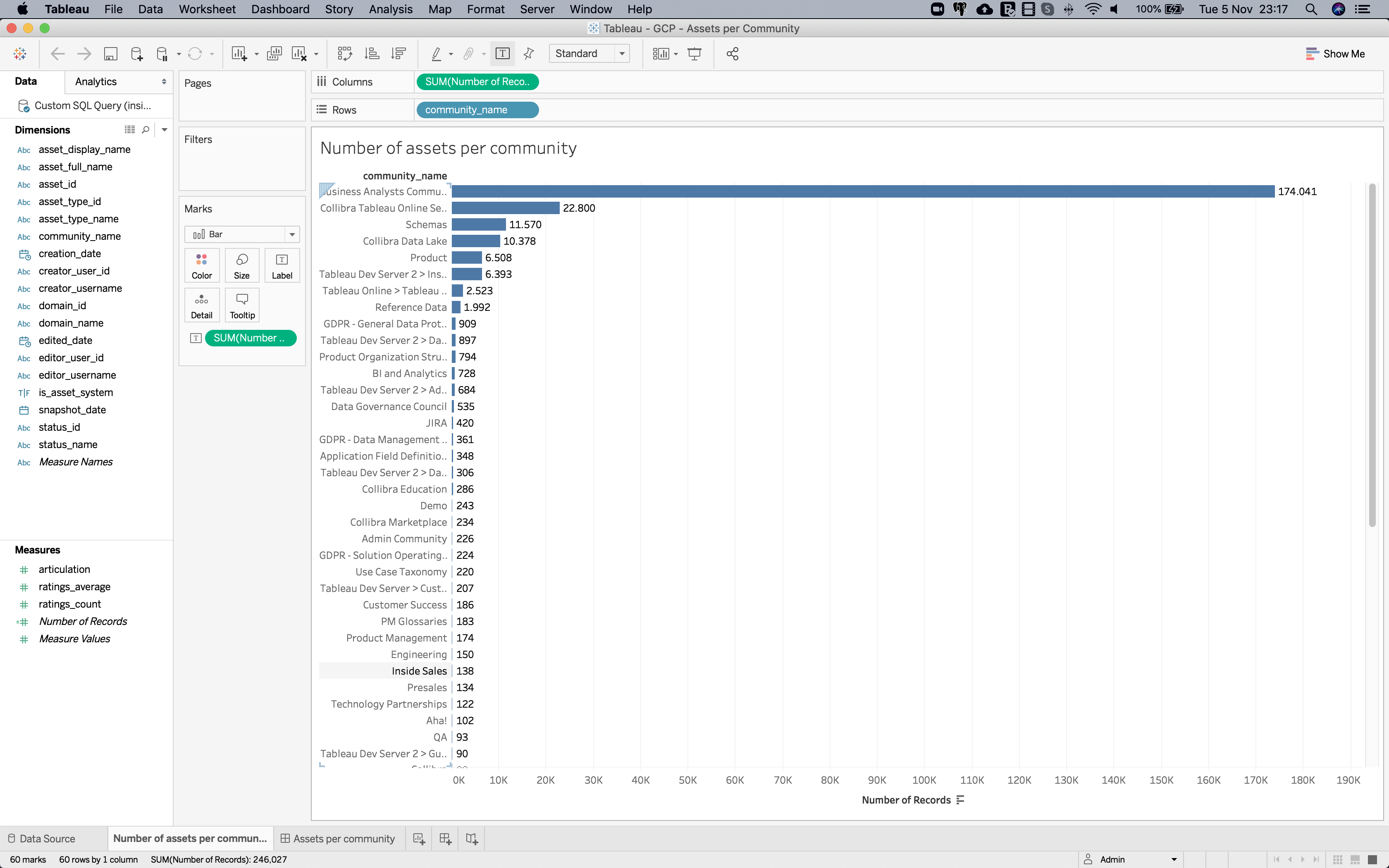Click the Tooltip button in Marks card

point(242,305)
